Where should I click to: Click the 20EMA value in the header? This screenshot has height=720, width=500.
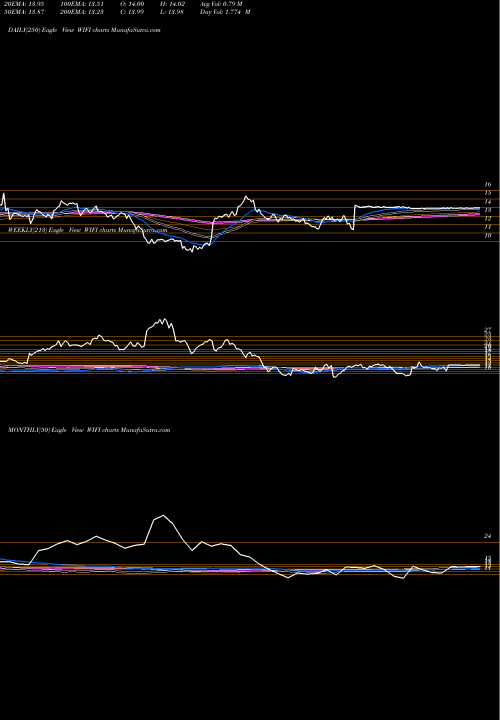(x=23, y=4)
